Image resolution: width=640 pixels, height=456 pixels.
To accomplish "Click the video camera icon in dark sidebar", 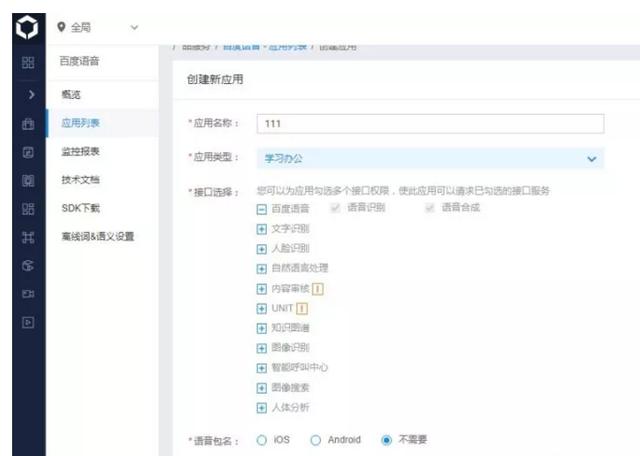I will click(x=28, y=294).
